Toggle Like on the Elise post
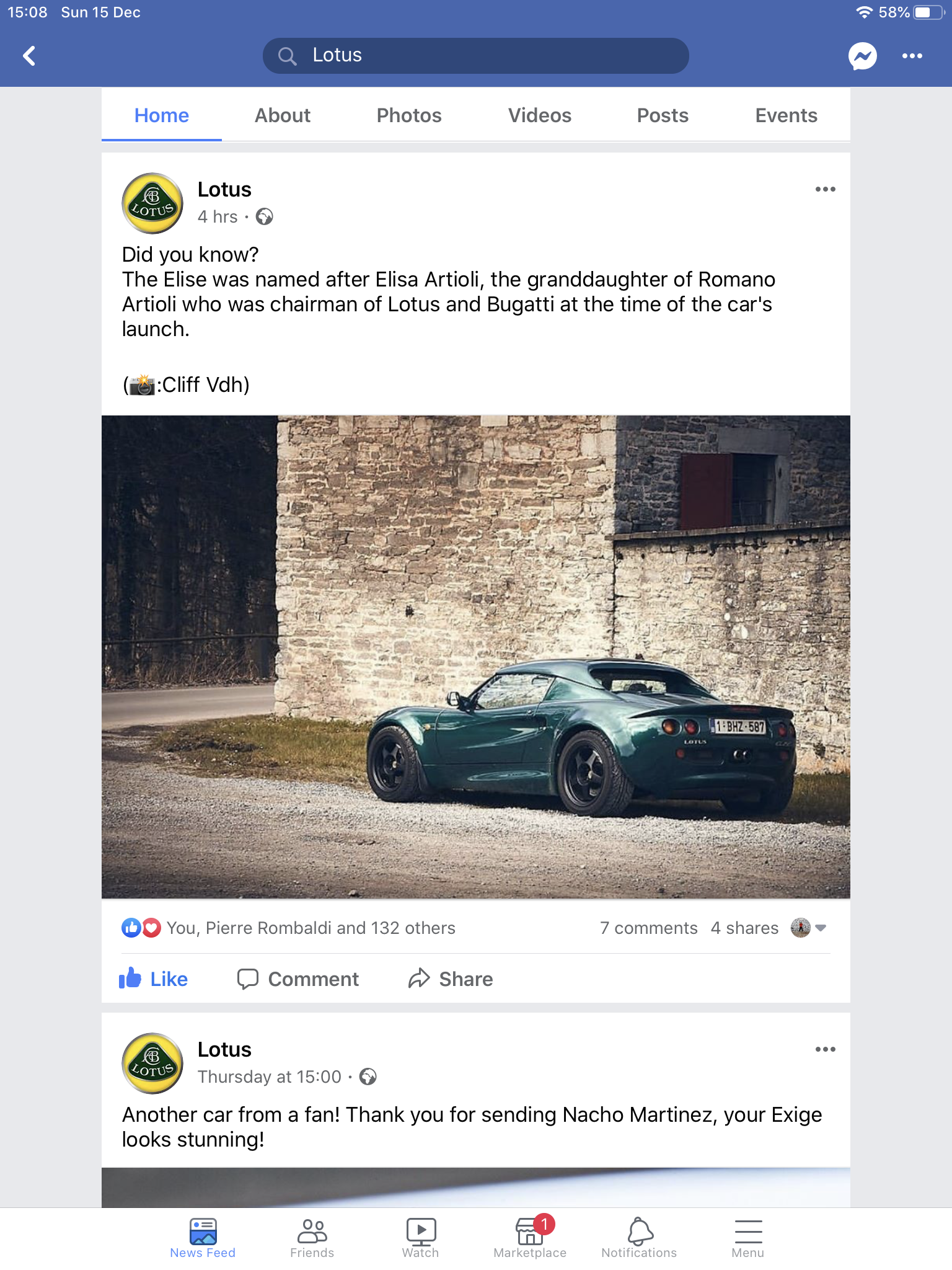The width and height of the screenshot is (952, 1270). (153, 979)
